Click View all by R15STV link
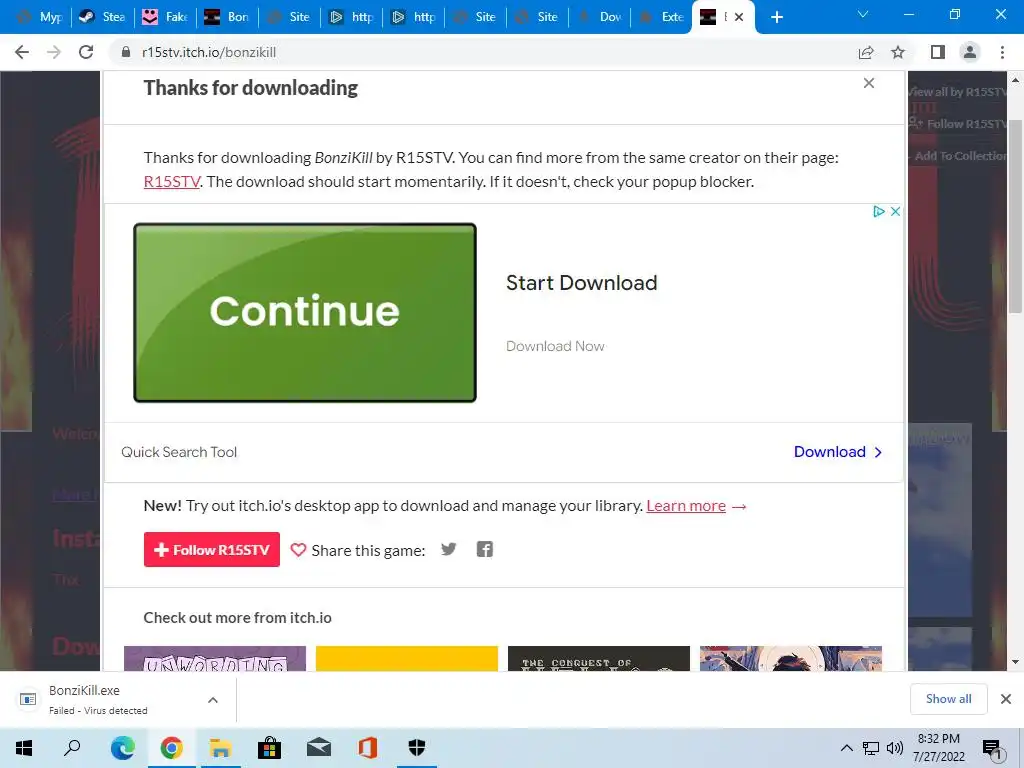The image size is (1024, 768). tap(957, 91)
